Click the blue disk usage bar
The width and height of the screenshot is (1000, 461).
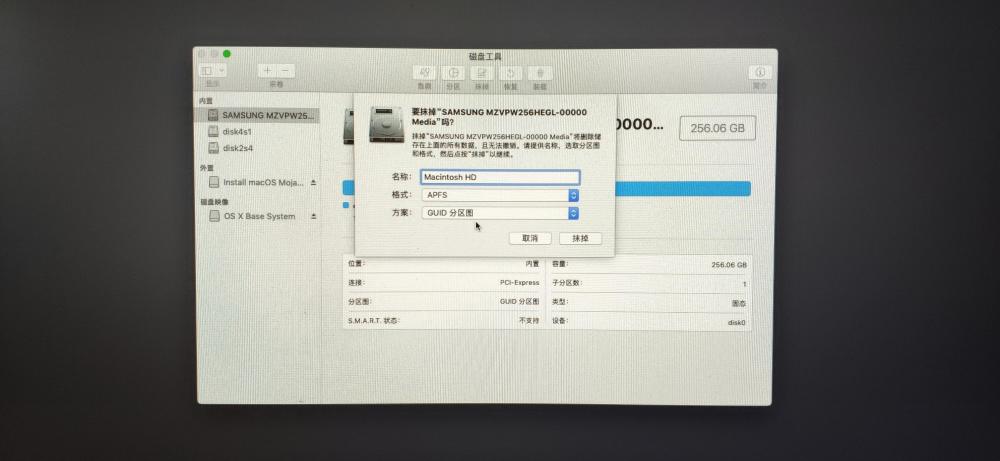(x=683, y=188)
